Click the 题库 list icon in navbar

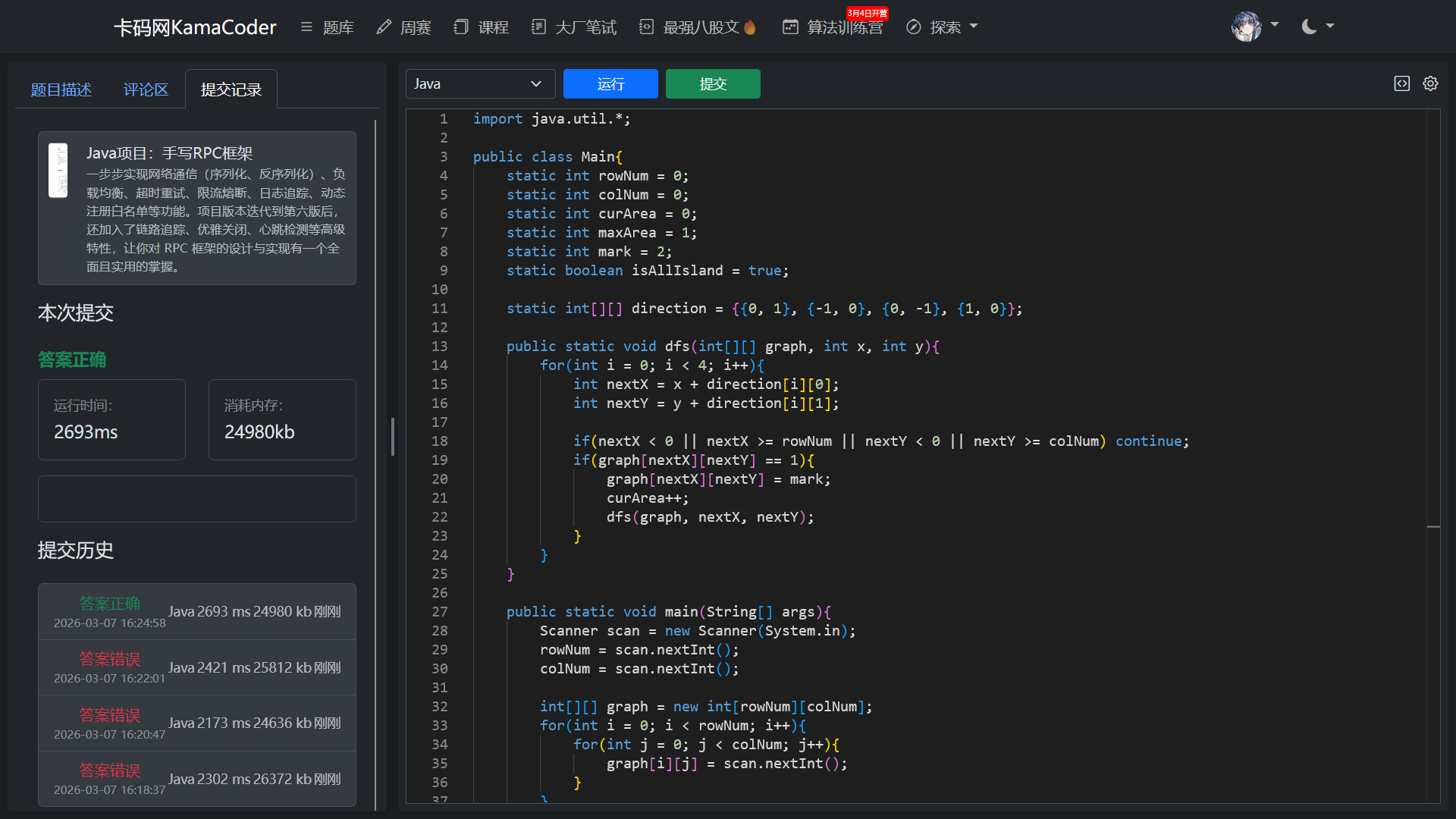pyautogui.click(x=306, y=27)
